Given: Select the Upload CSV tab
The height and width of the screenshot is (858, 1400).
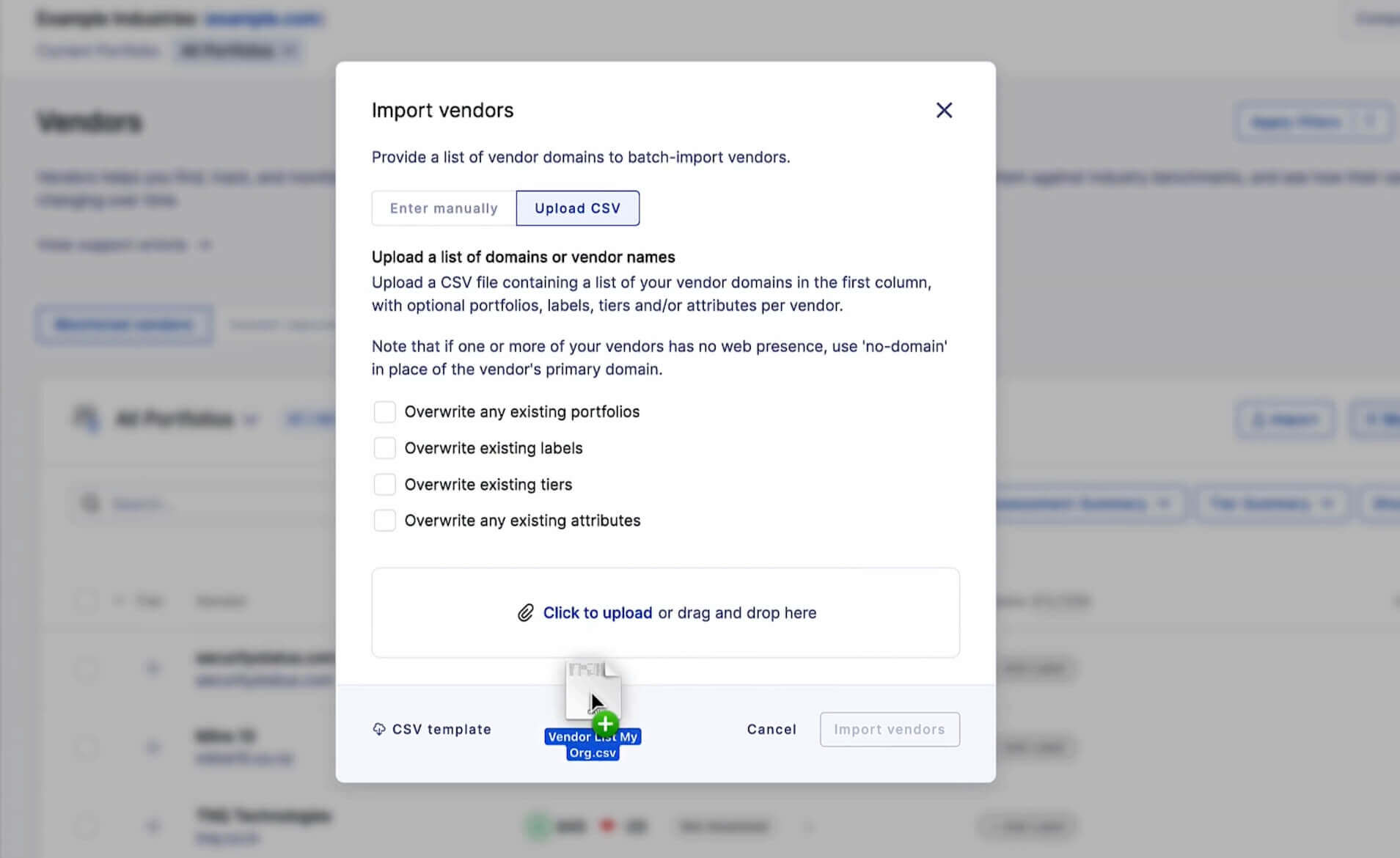Looking at the screenshot, I should (x=578, y=208).
